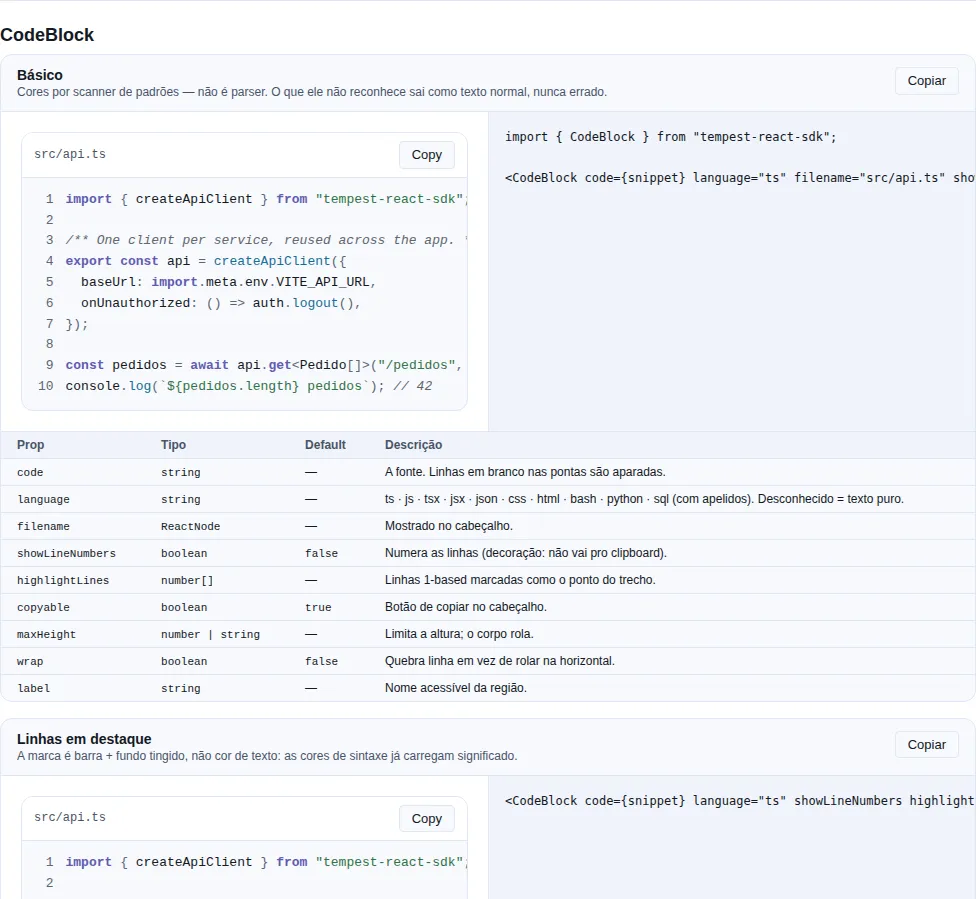Select the 'filename' prop name cell
Image resolution: width=976 pixels, height=899 pixels.
coord(43,527)
